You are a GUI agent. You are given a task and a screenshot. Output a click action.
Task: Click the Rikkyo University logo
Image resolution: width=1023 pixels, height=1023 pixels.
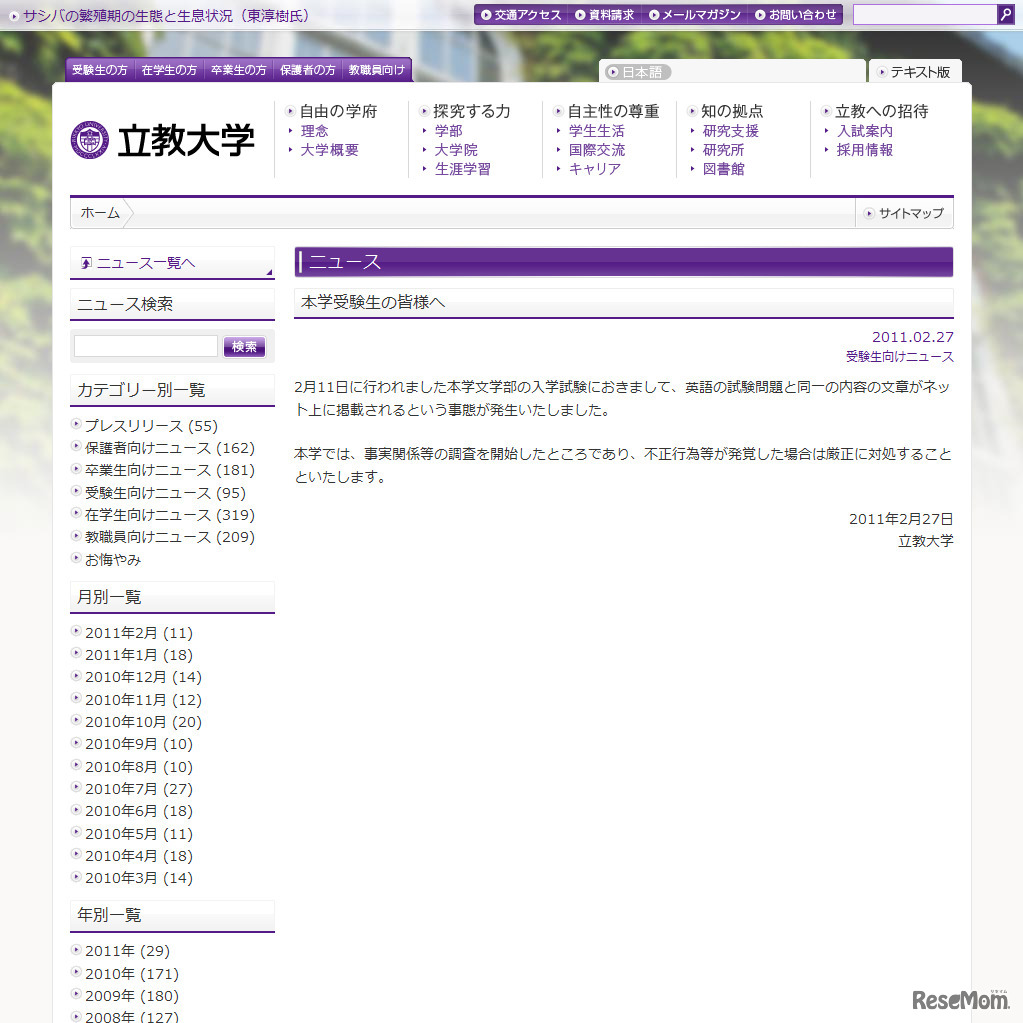point(163,140)
